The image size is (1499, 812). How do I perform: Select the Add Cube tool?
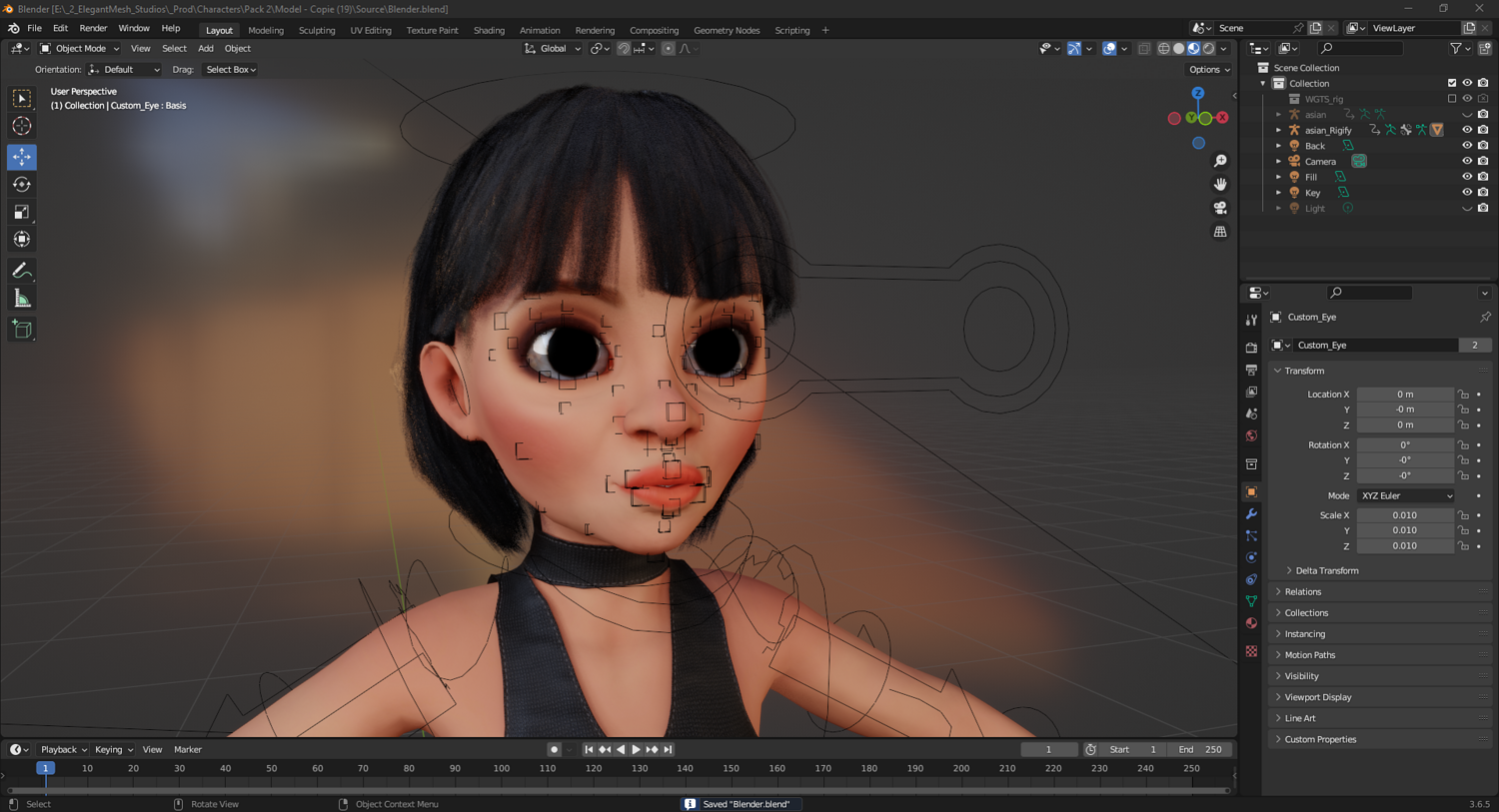click(22, 329)
